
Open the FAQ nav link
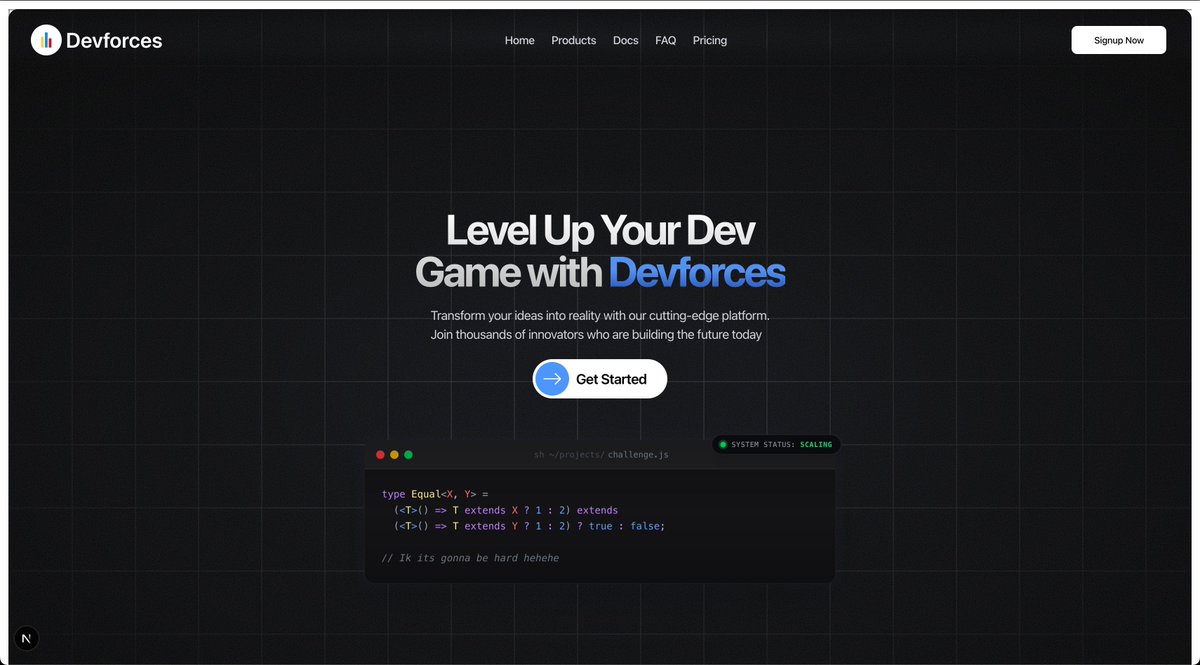coord(666,41)
